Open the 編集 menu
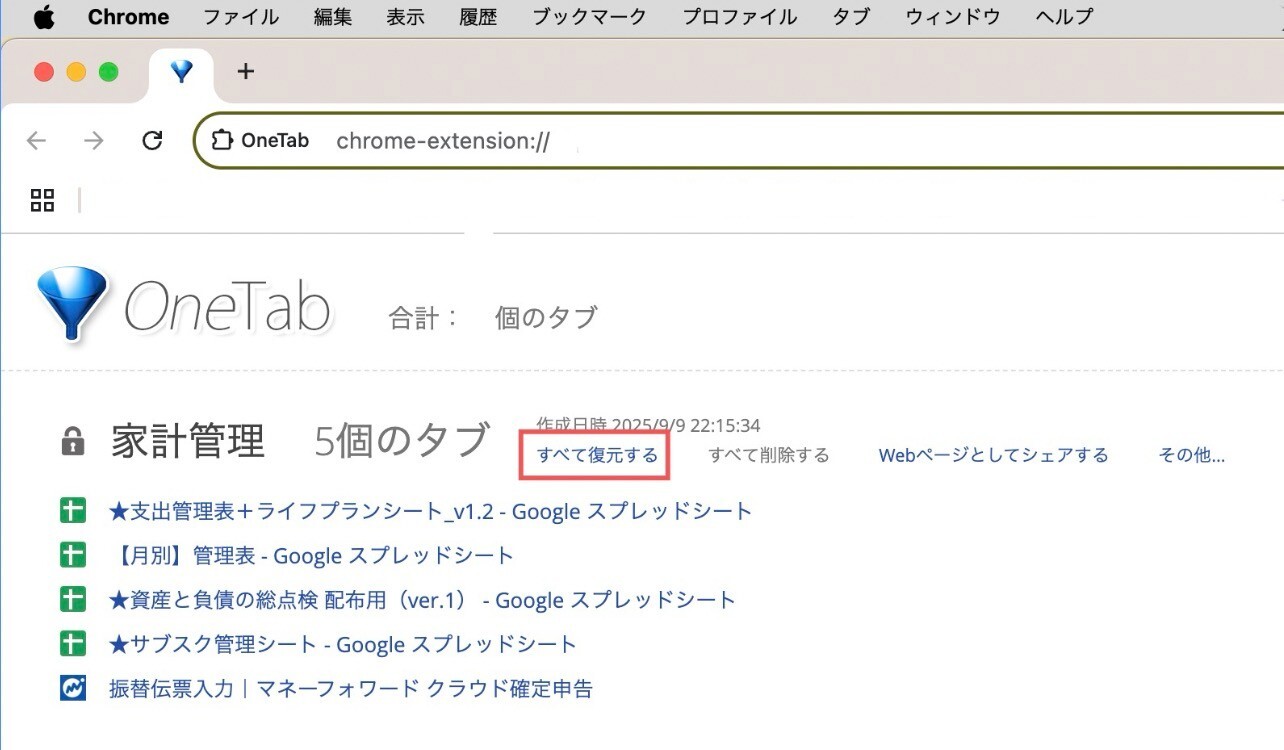Image resolution: width=1284 pixels, height=750 pixels. pyautogui.click(x=332, y=17)
